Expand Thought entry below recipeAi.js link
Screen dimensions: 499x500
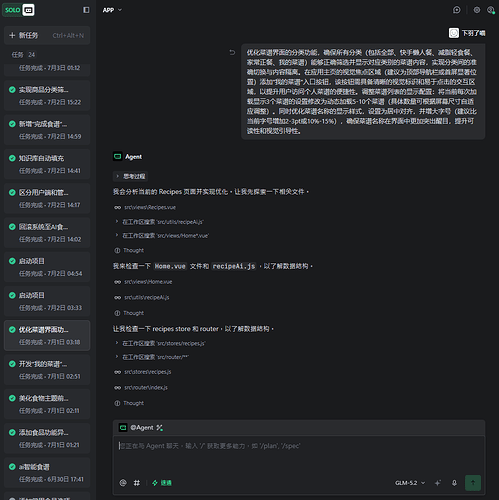tap(129, 313)
